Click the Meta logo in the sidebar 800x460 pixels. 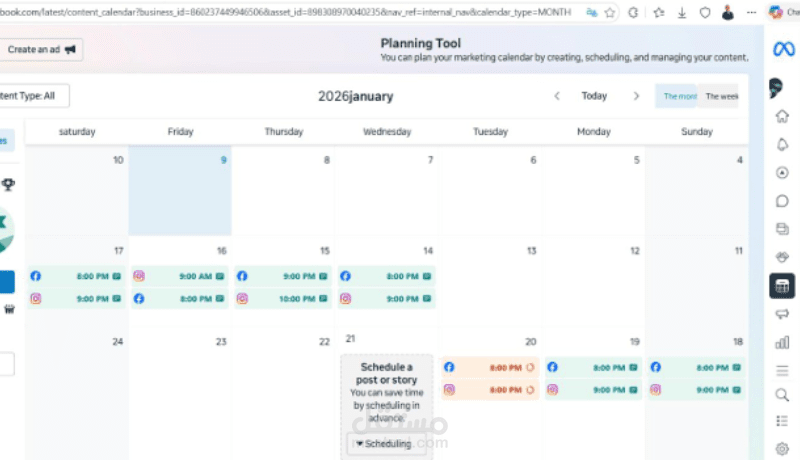pyautogui.click(x=783, y=49)
